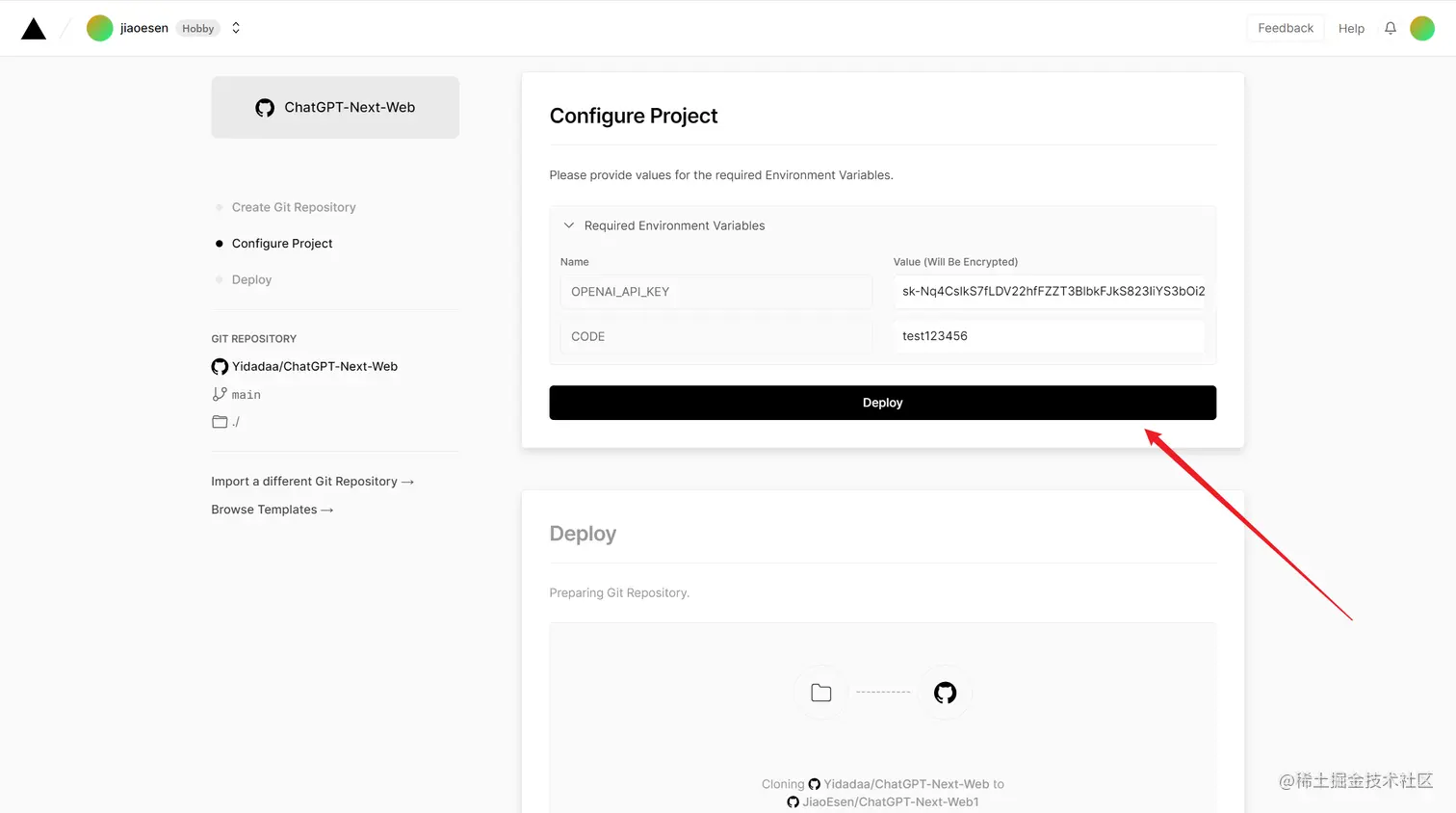
Task: Click the GIT REPOSITORY section label
Action: click(x=253, y=339)
